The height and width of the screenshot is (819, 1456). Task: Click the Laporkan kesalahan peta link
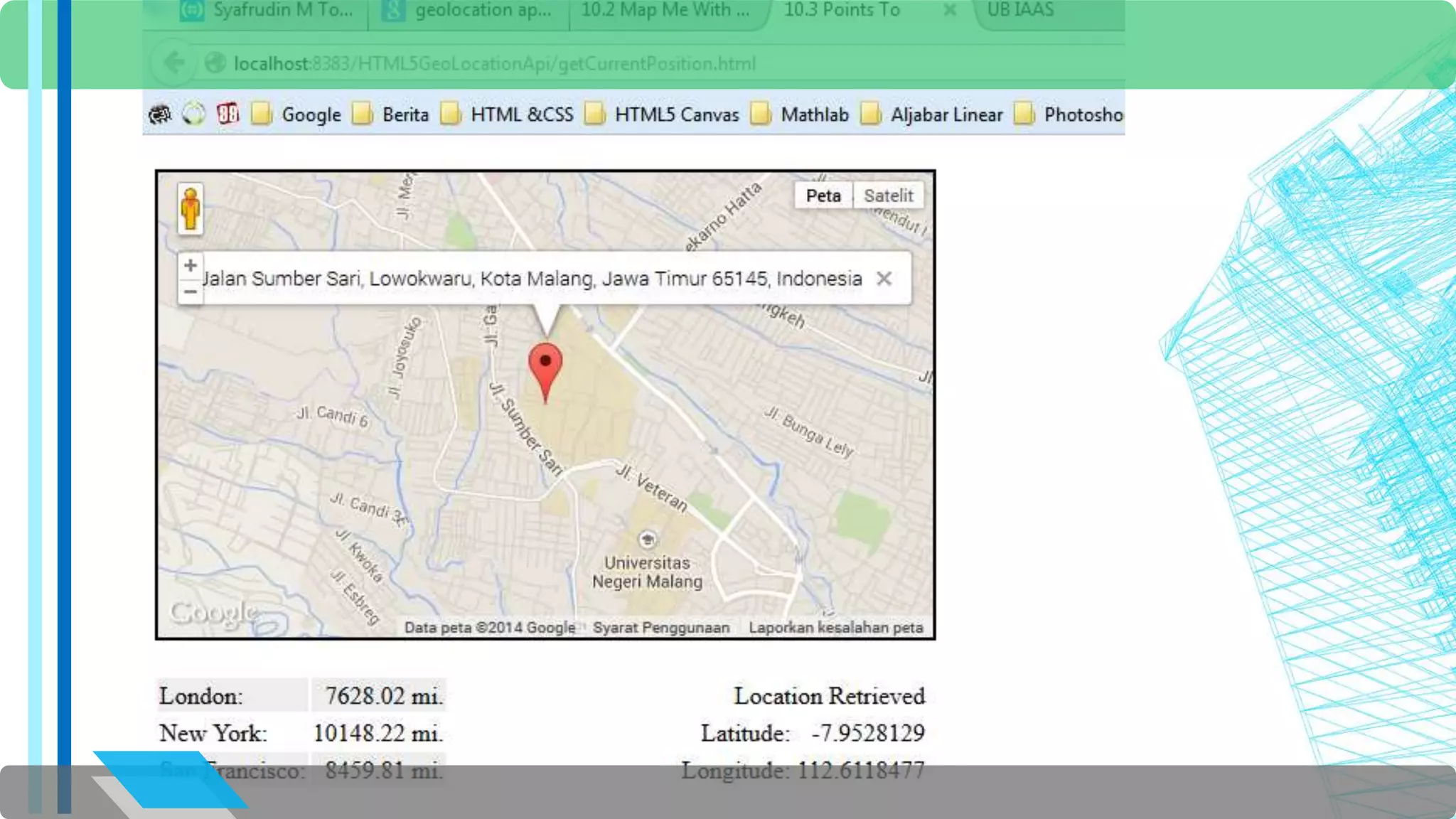point(835,628)
